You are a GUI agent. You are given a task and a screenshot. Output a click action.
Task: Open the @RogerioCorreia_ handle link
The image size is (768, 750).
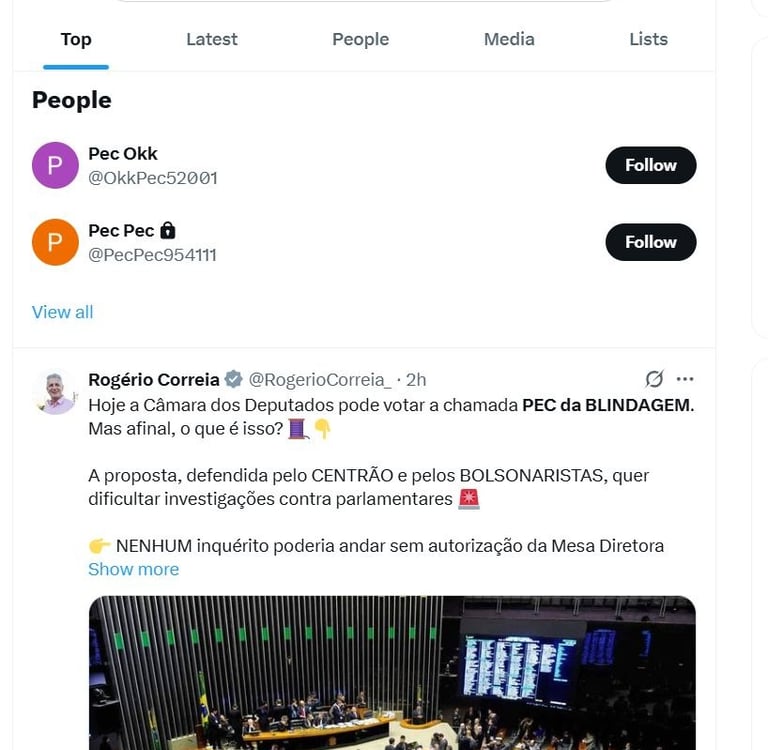click(320, 379)
